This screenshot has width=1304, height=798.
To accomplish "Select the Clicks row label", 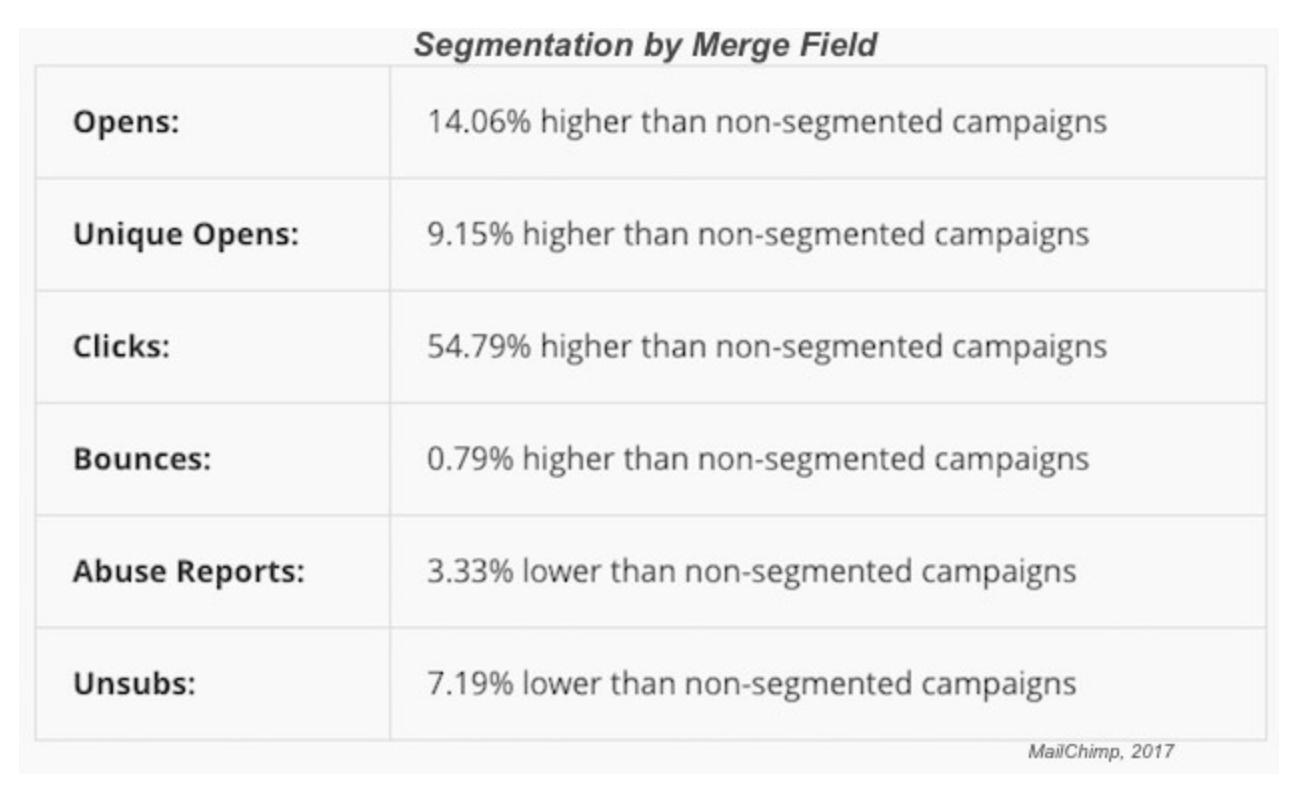I will 121,347.
